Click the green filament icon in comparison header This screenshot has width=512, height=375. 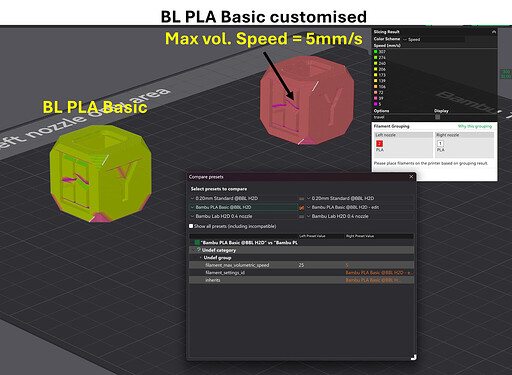point(197,243)
